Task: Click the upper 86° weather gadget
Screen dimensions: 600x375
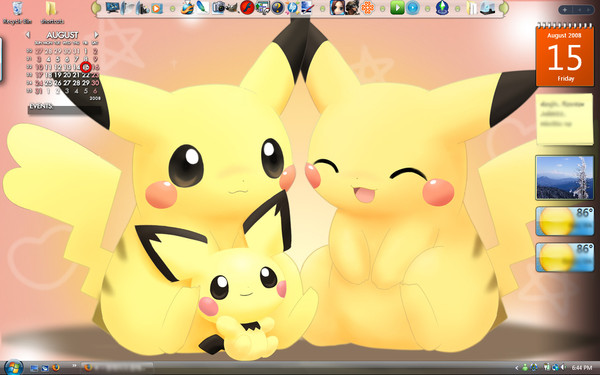Action: [x=564, y=221]
